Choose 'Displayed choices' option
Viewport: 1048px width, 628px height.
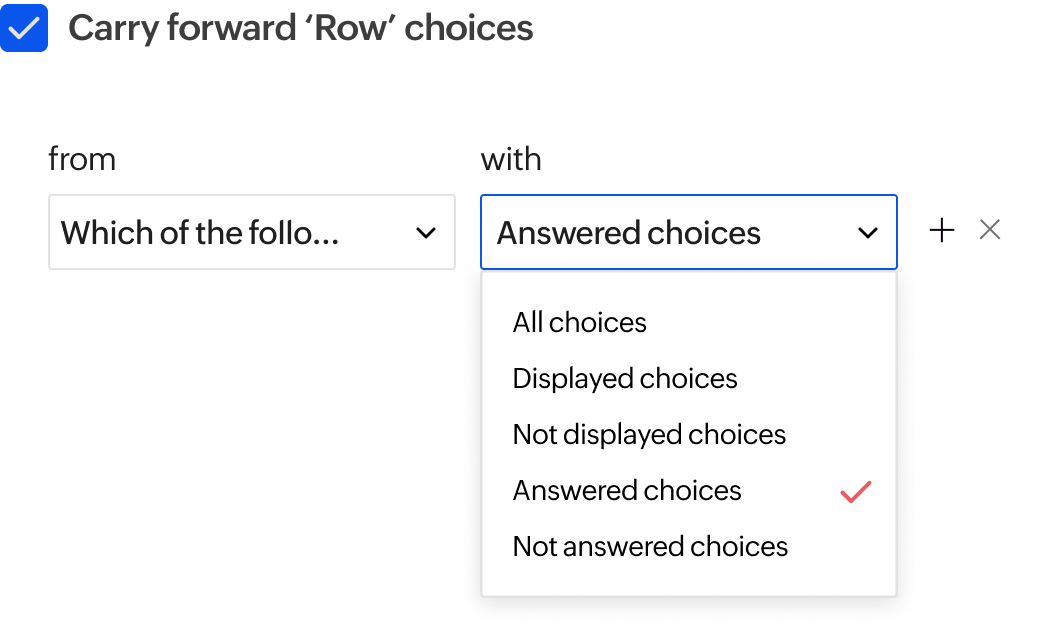click(x=624, y=378)
